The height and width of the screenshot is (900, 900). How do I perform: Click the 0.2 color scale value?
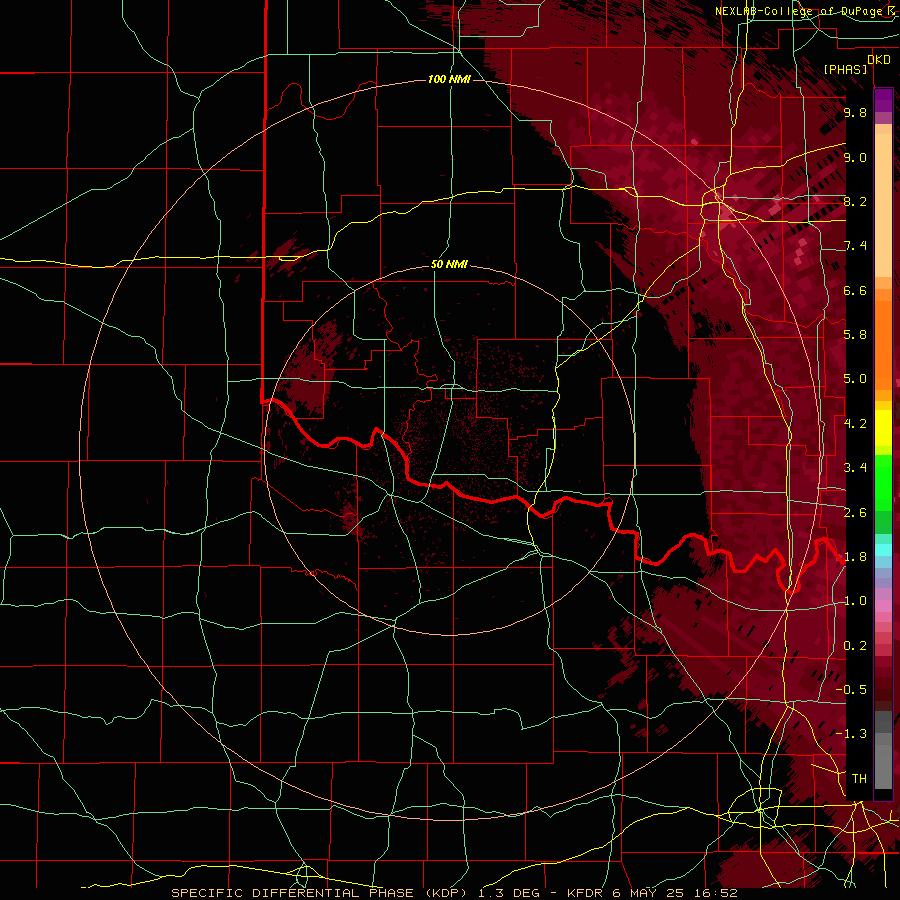pyautogui.click(x=855, y=646)
